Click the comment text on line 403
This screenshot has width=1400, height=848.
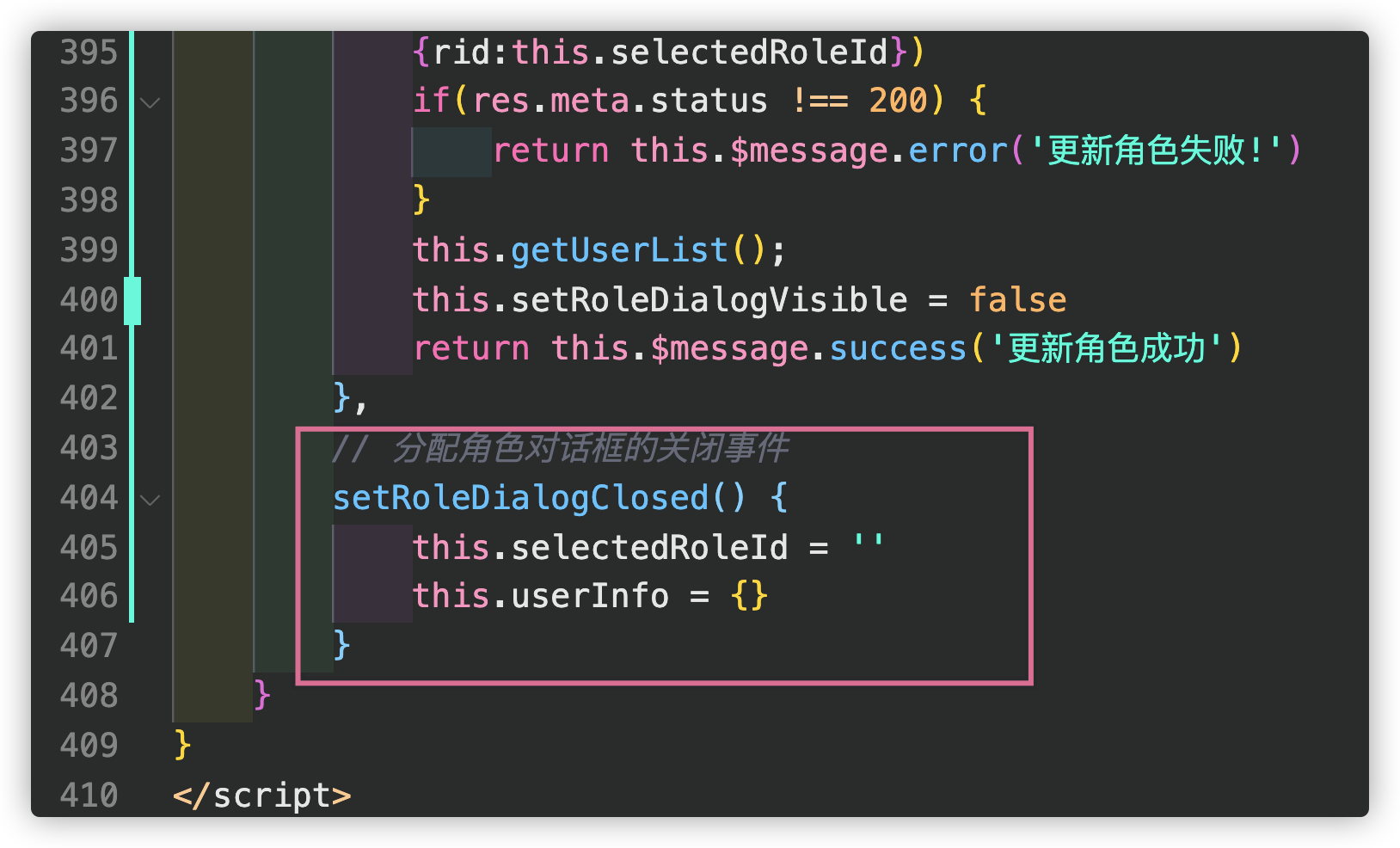(x=590, y=448)
